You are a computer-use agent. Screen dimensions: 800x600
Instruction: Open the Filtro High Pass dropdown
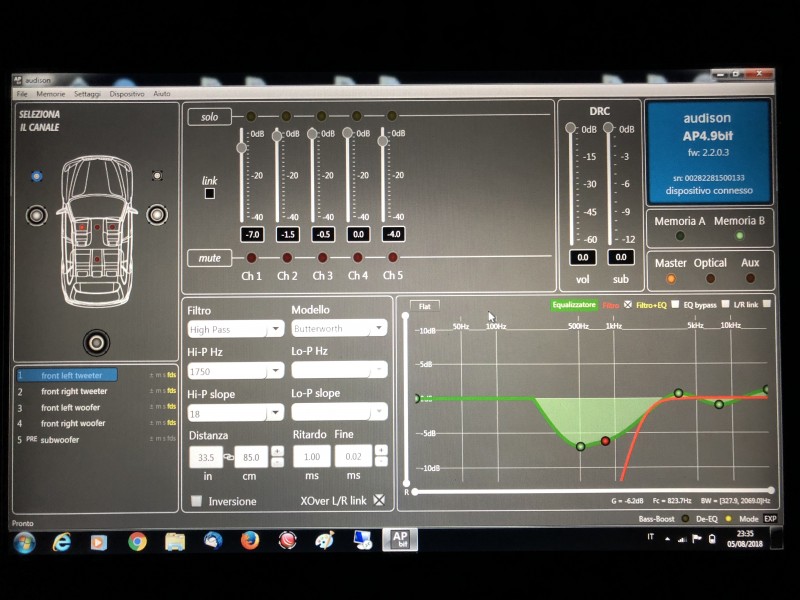pyautogui.click(x=236, y=329)
